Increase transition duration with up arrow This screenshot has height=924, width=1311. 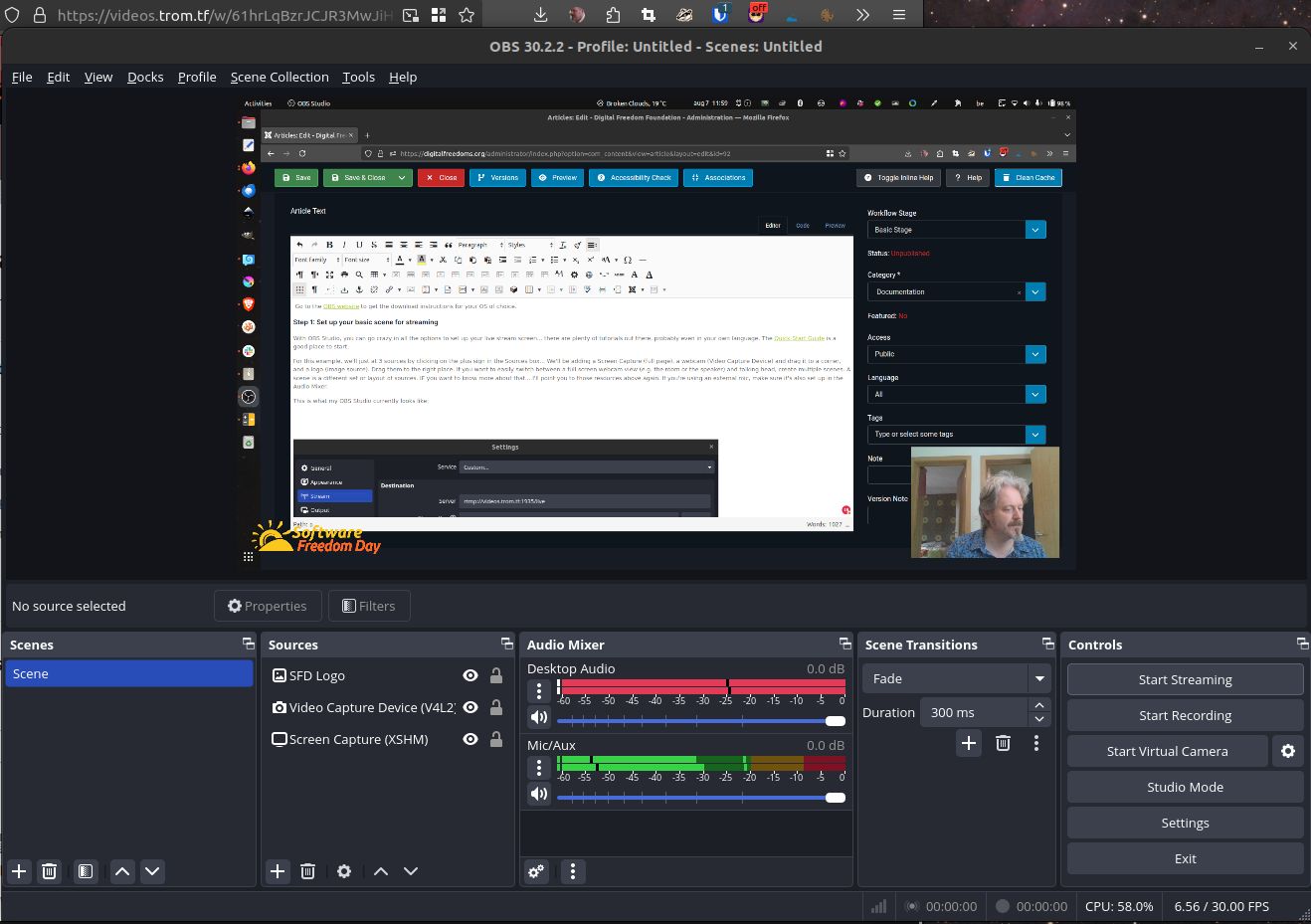1039,706
